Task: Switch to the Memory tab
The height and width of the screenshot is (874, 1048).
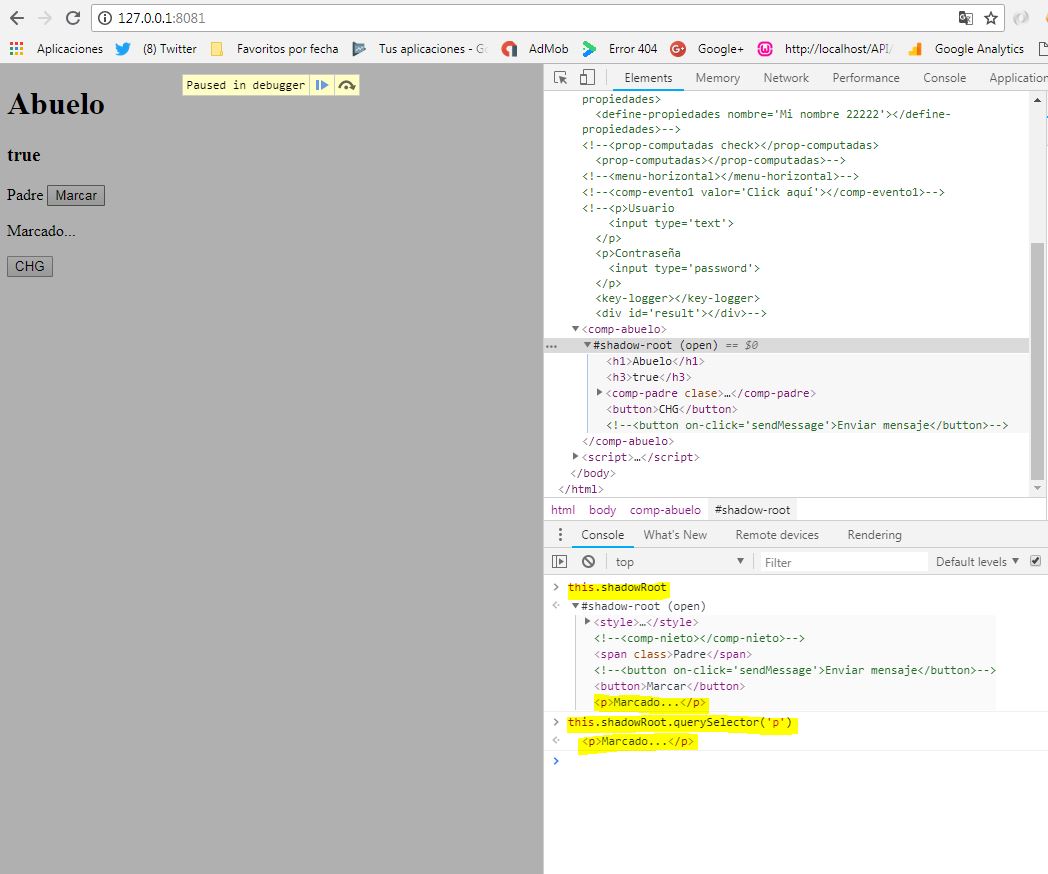Action: 718,78
